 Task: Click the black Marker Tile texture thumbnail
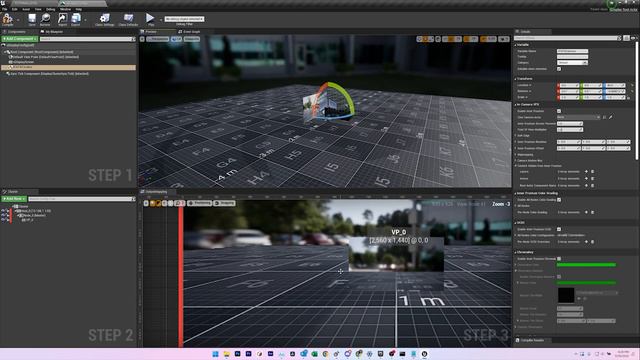click(x=566, y=295)
